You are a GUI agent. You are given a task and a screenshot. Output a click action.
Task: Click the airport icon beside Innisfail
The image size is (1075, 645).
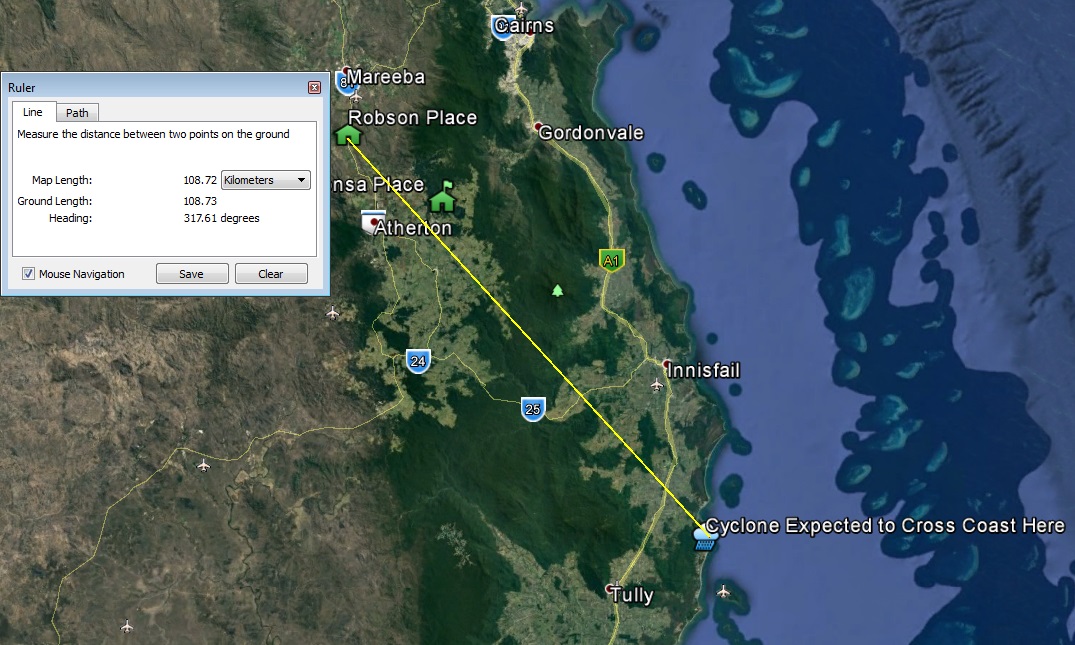coord(656,385)
